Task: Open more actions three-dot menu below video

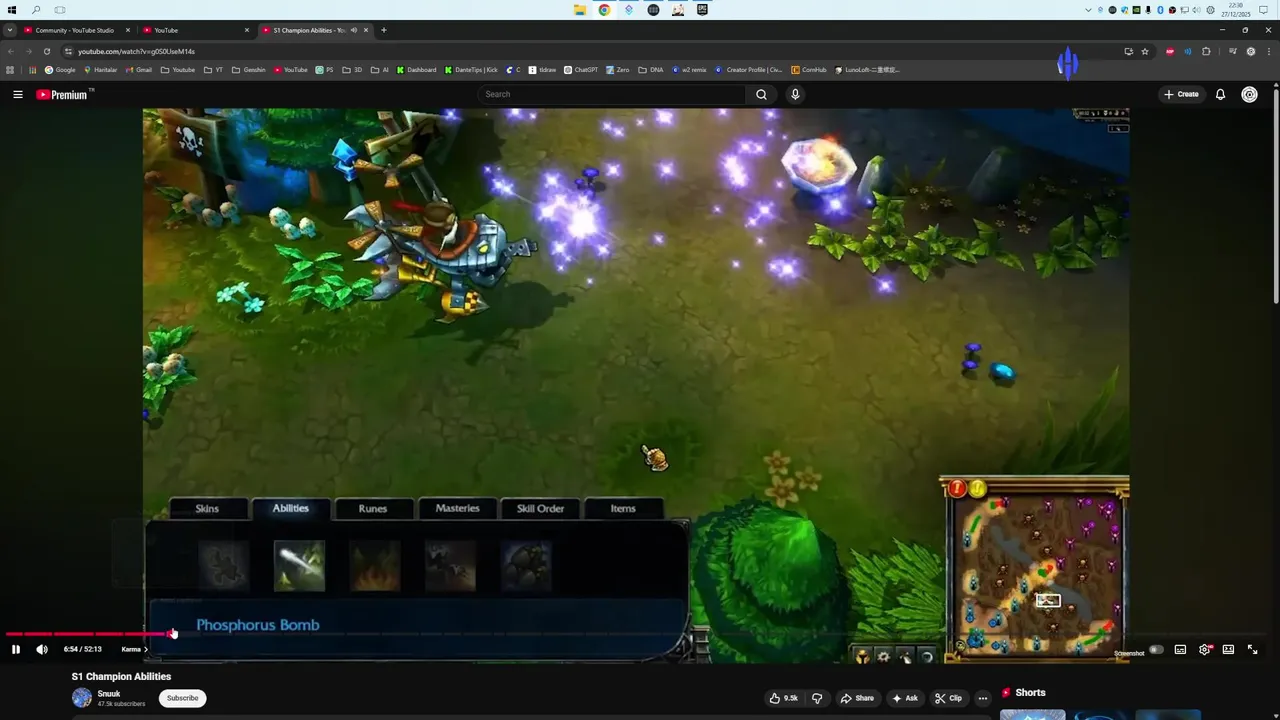Action: click(982, 698)
